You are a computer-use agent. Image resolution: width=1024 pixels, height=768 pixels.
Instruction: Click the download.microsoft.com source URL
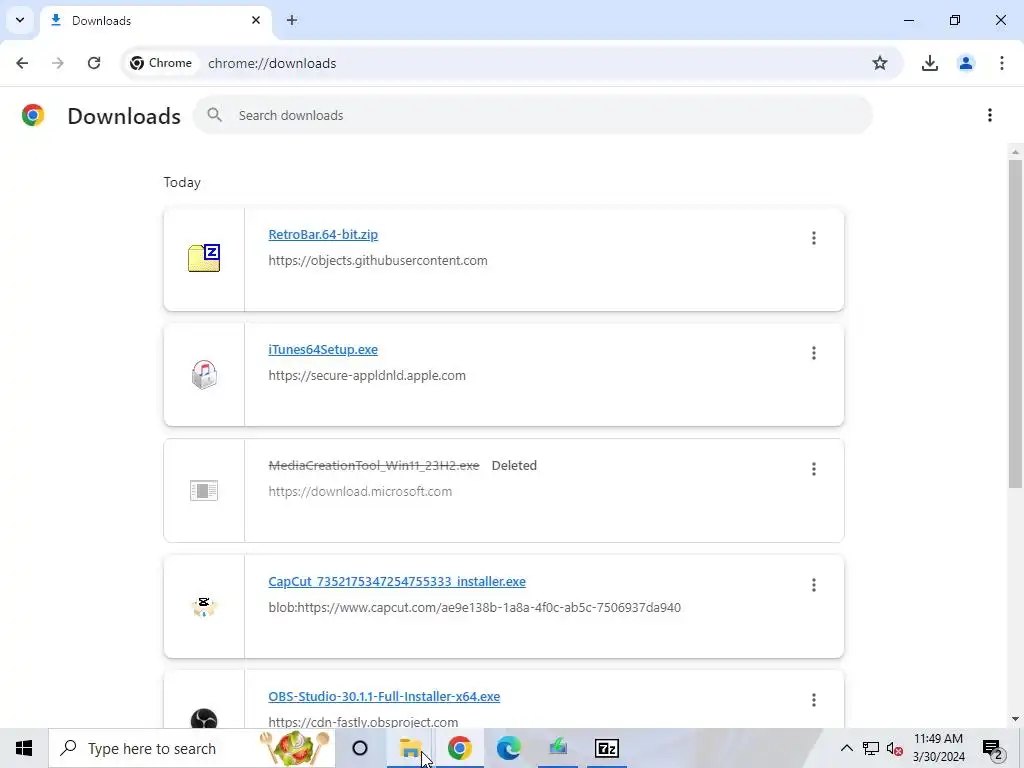[360, 491]
